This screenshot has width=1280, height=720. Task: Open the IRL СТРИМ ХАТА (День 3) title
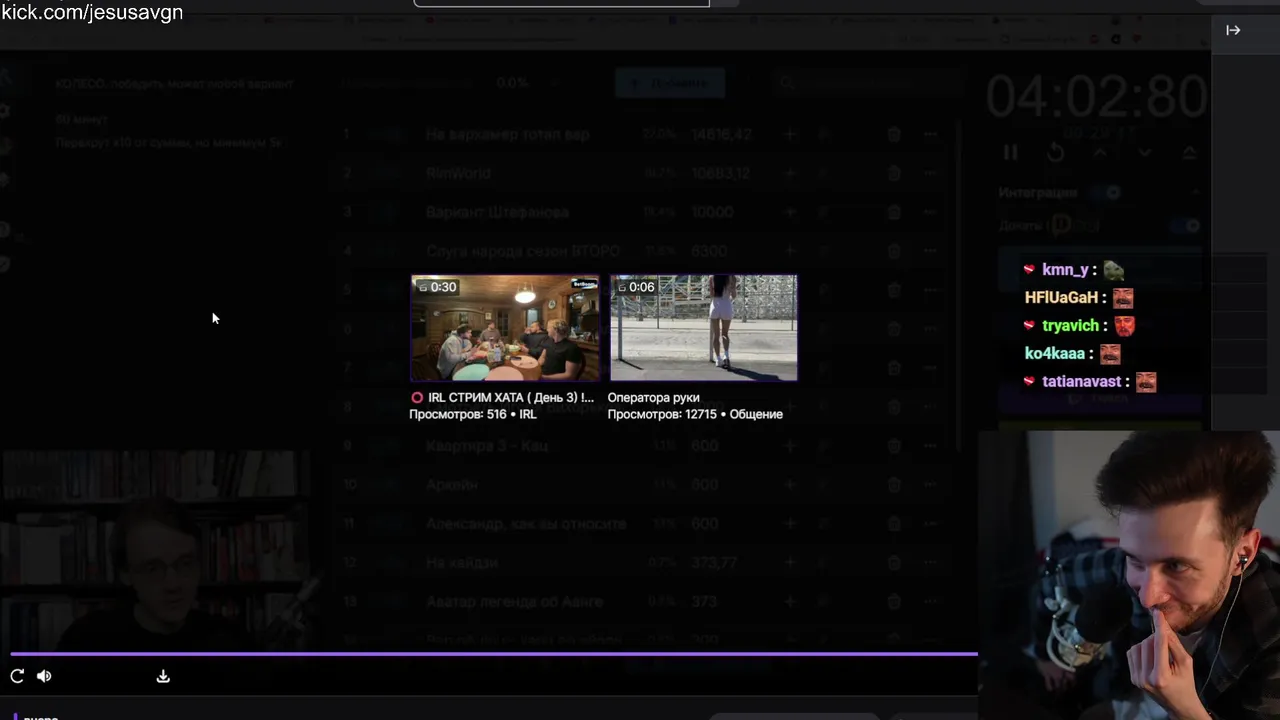[x=510, y=397]
